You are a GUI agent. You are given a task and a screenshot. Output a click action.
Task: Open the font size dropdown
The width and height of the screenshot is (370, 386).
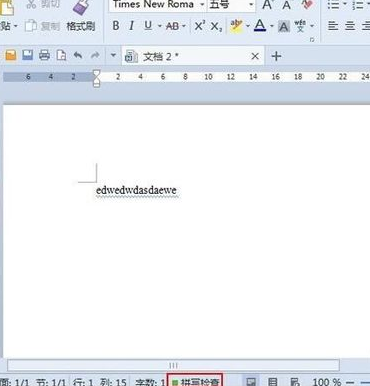click(x=251, y=5)
